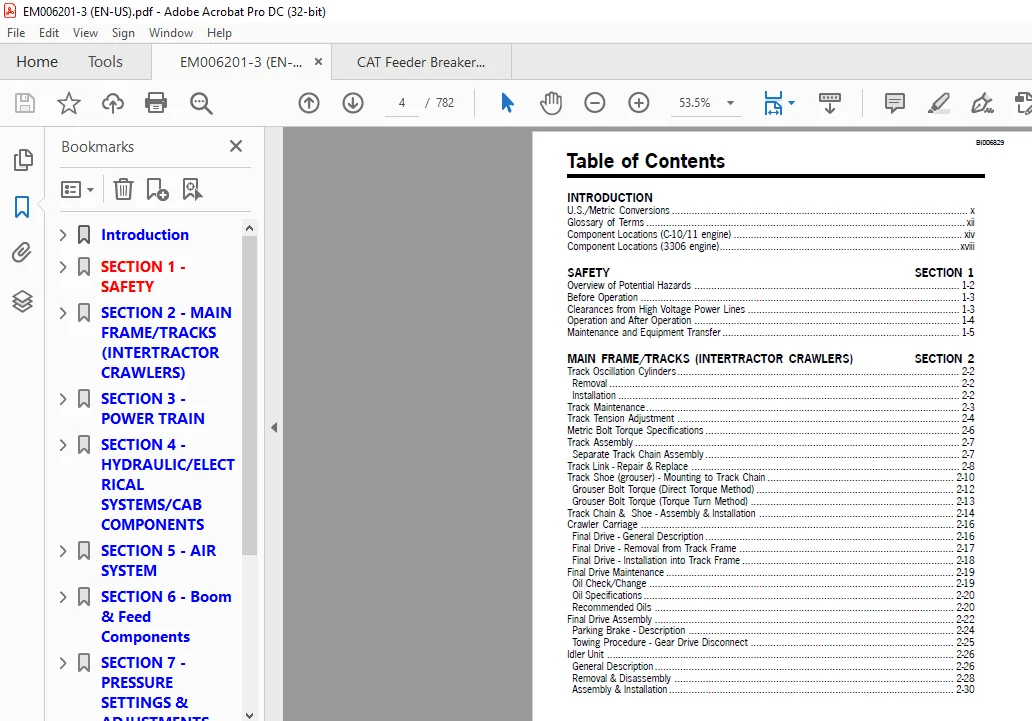Switch to the Tools tab

[x=105, y=62]
